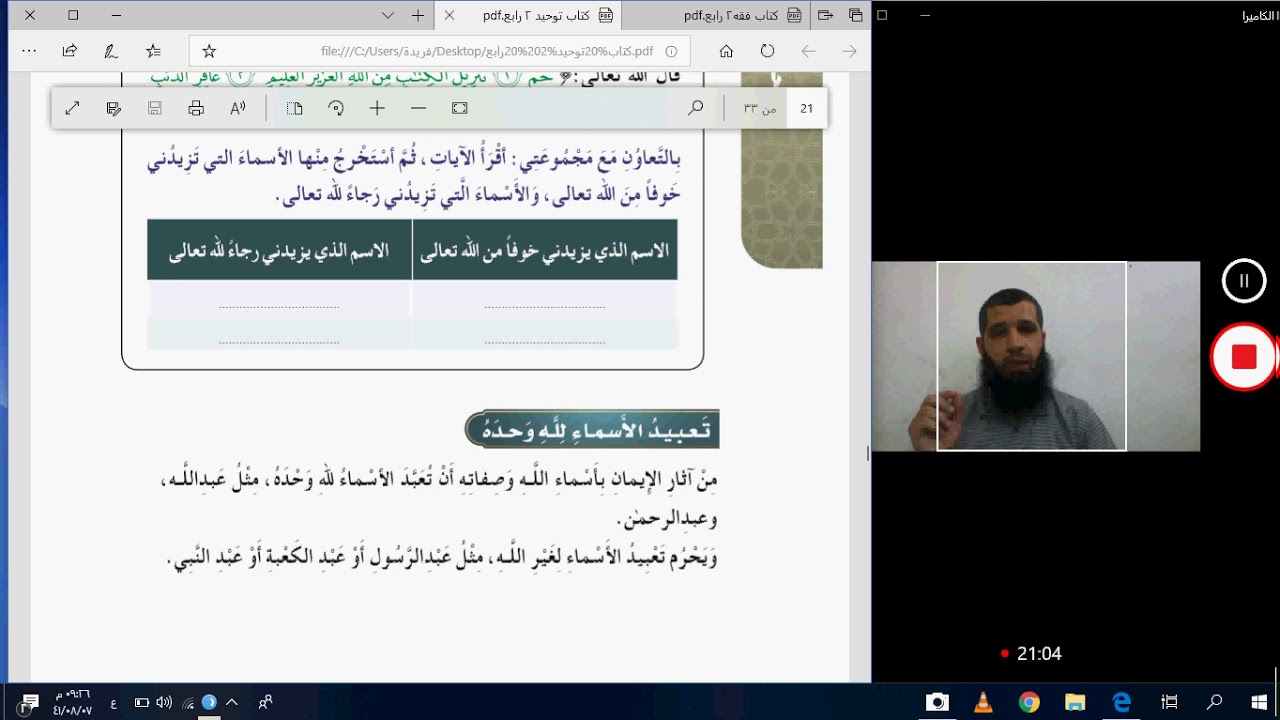This screenshot has width=1280, height=720.
Task: Add this page to favorites star
Action: pyautogui.click(x=209, y=51)
